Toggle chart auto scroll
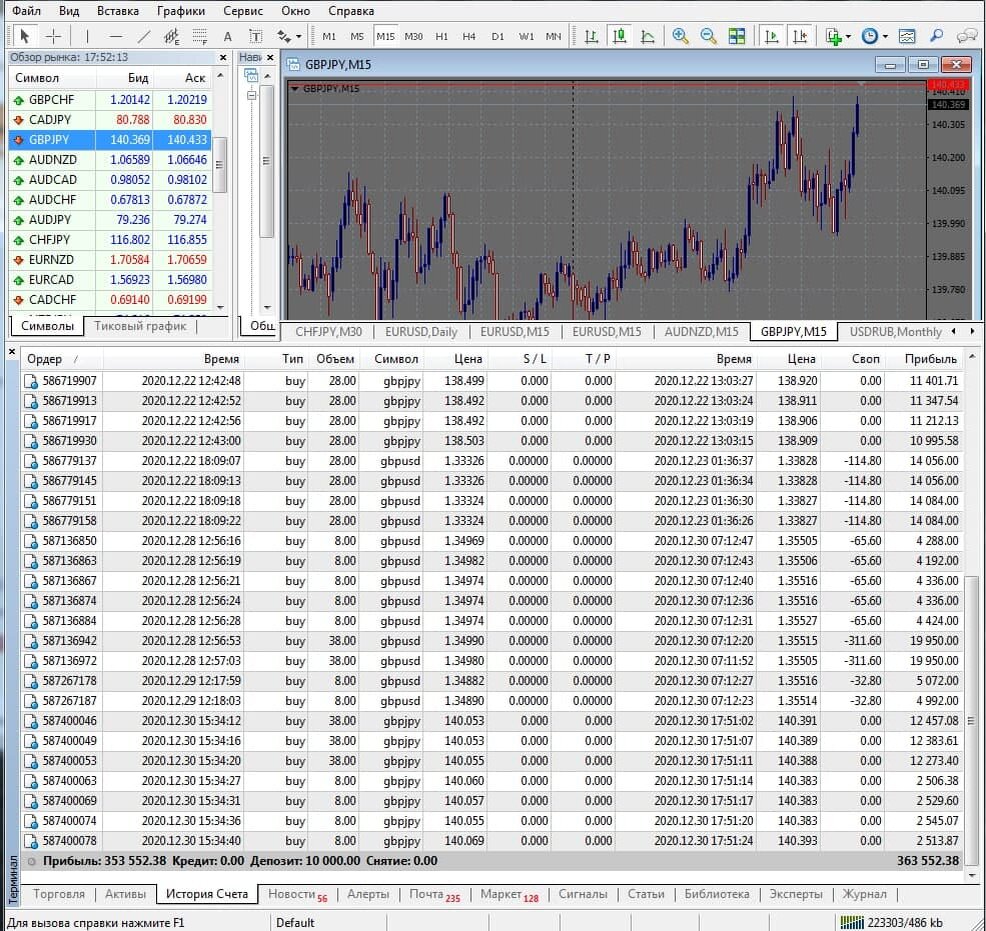 click(772, 36)
